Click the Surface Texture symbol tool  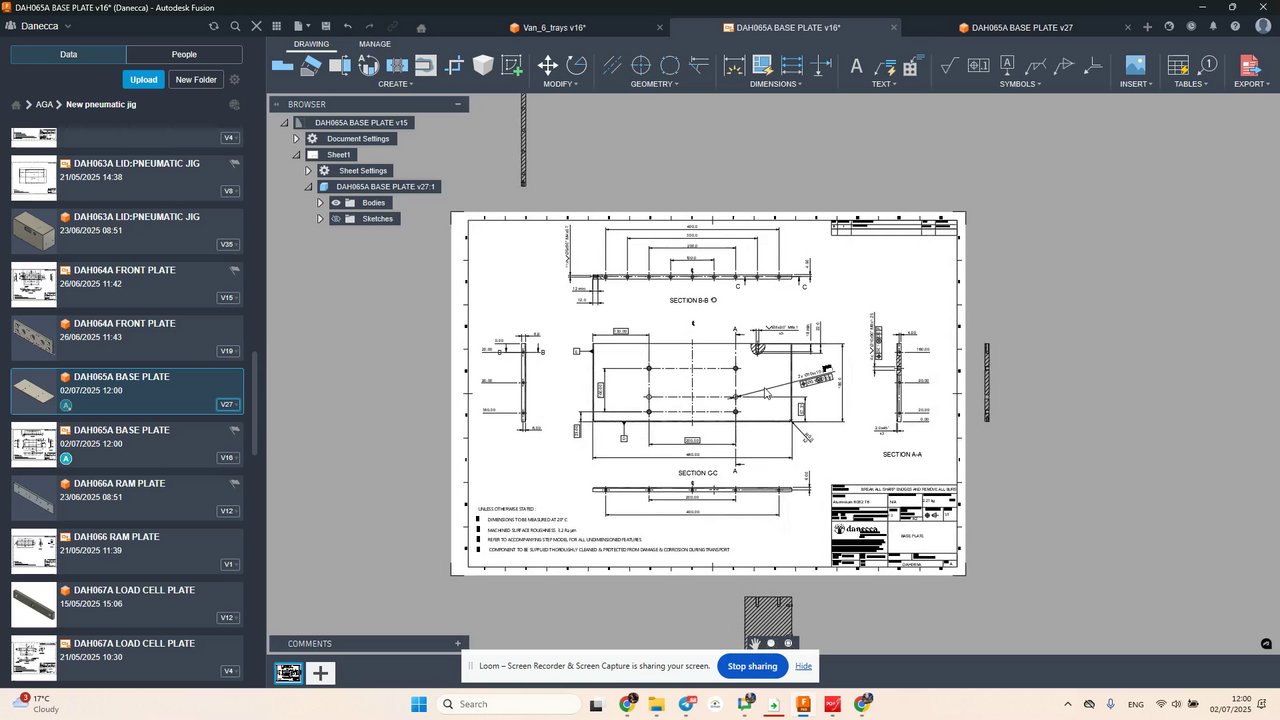click(x=949, y=66)
